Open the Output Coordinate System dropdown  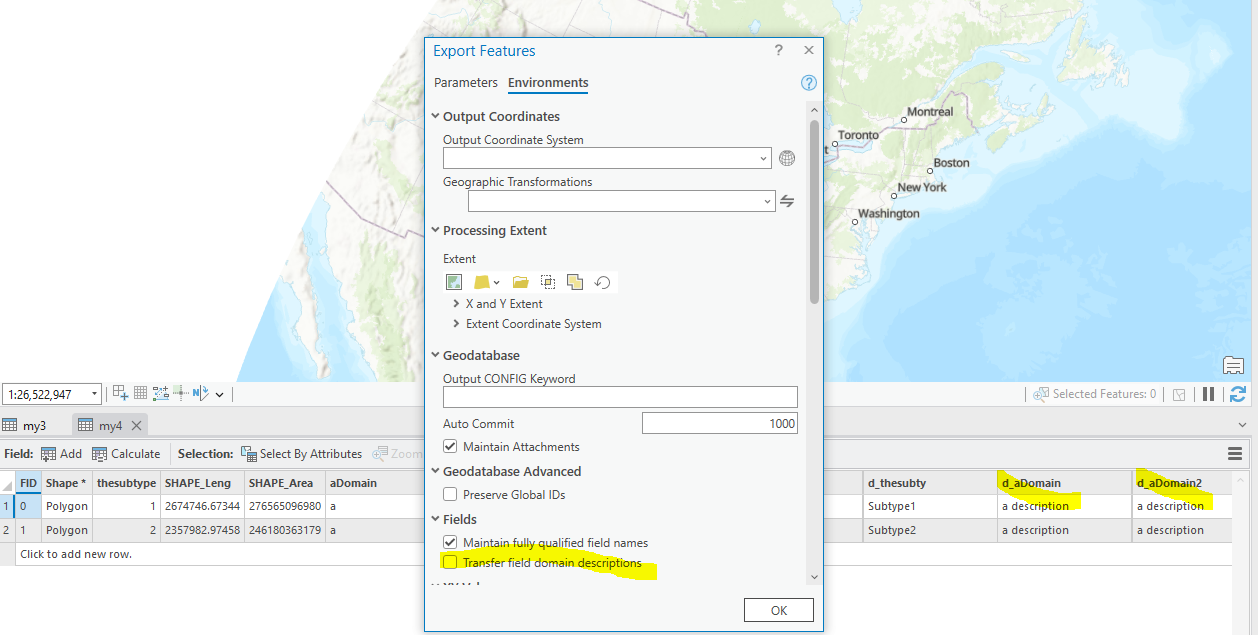762,158
